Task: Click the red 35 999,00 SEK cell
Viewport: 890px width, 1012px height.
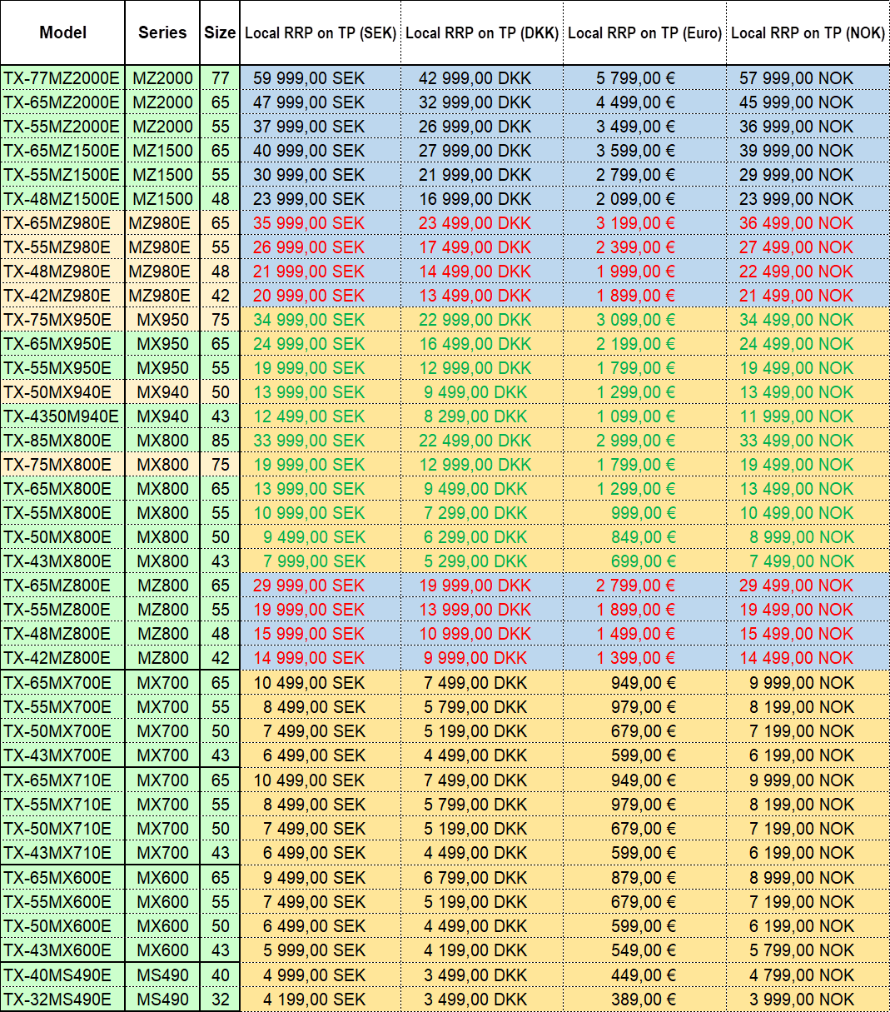Action: tap(320, 223)
